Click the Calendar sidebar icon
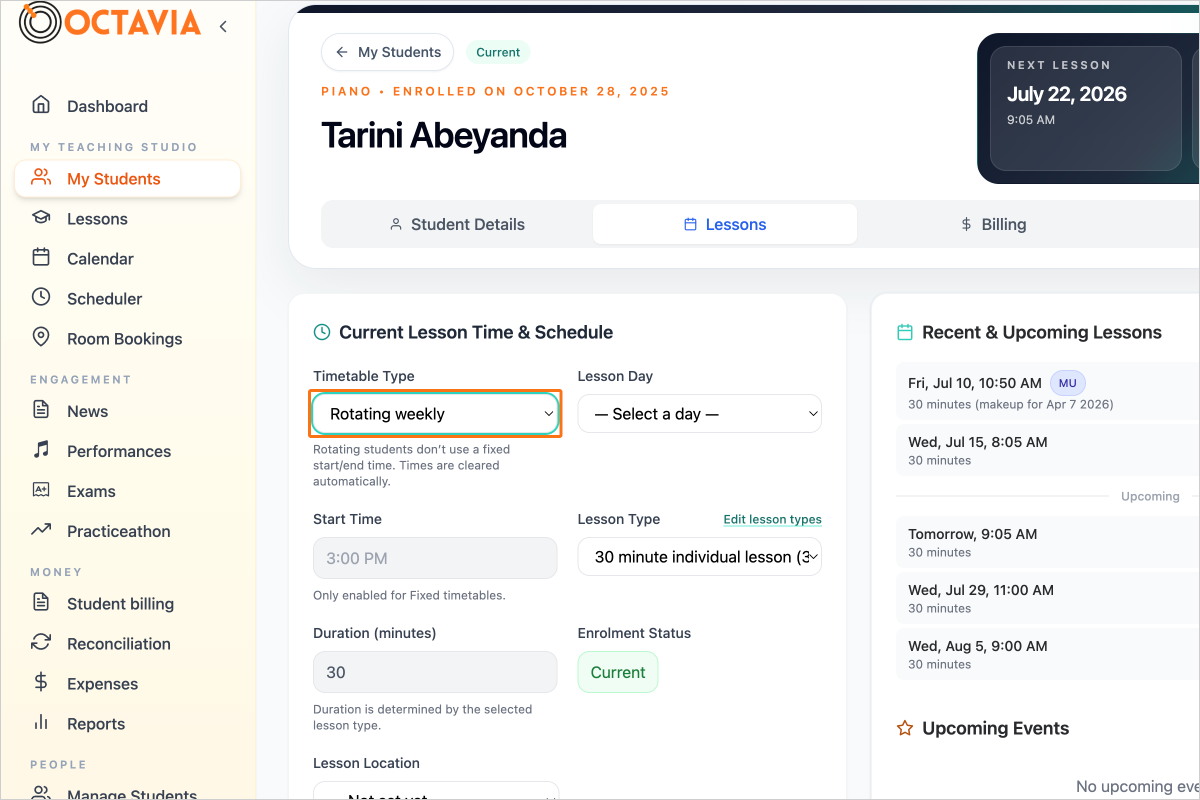The height and width of the screenshot is (800, 1200). (x=41, y=258)
